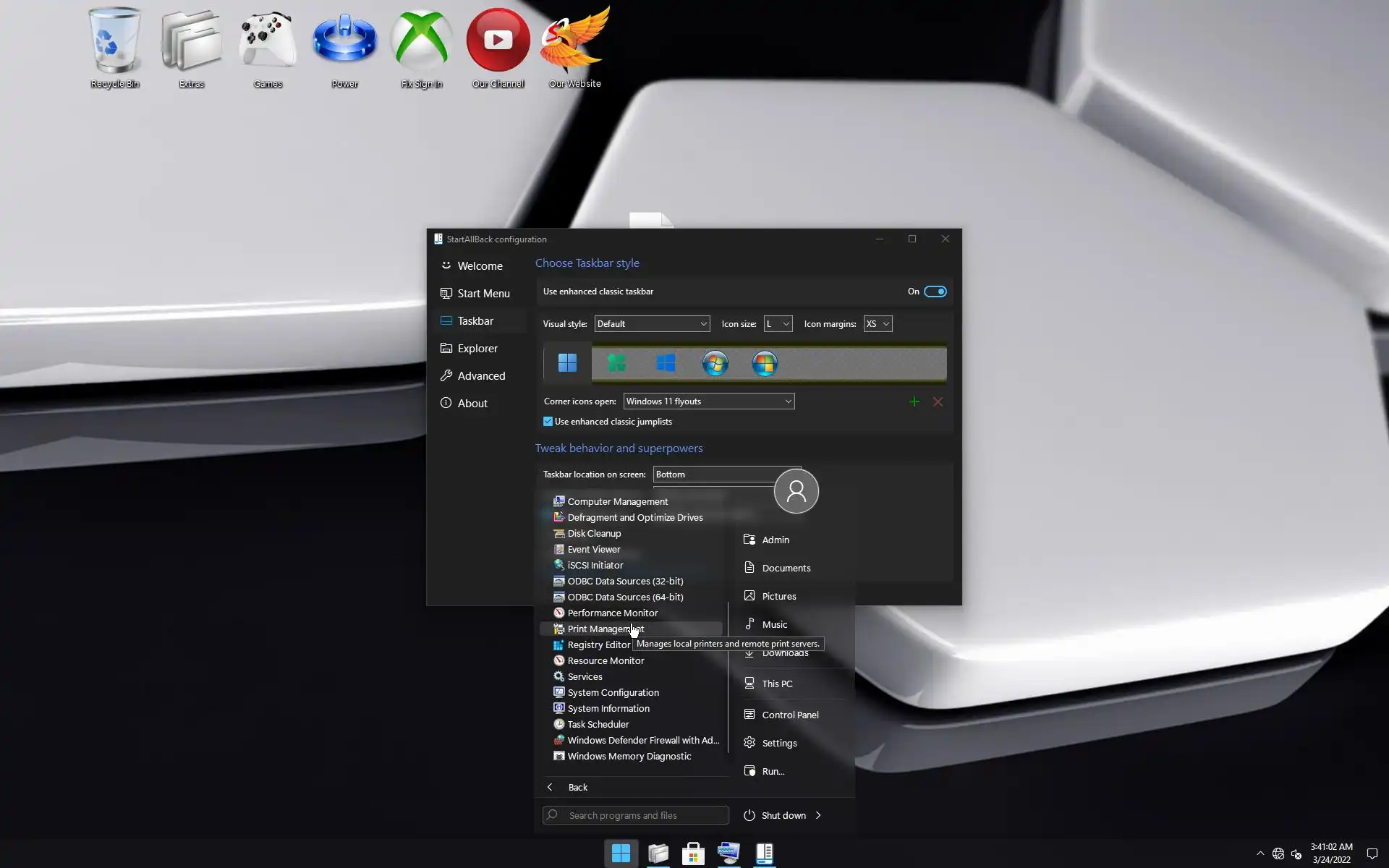Switch to the Explorer section
1389x868 pixels.
click(x=477, y=349)
